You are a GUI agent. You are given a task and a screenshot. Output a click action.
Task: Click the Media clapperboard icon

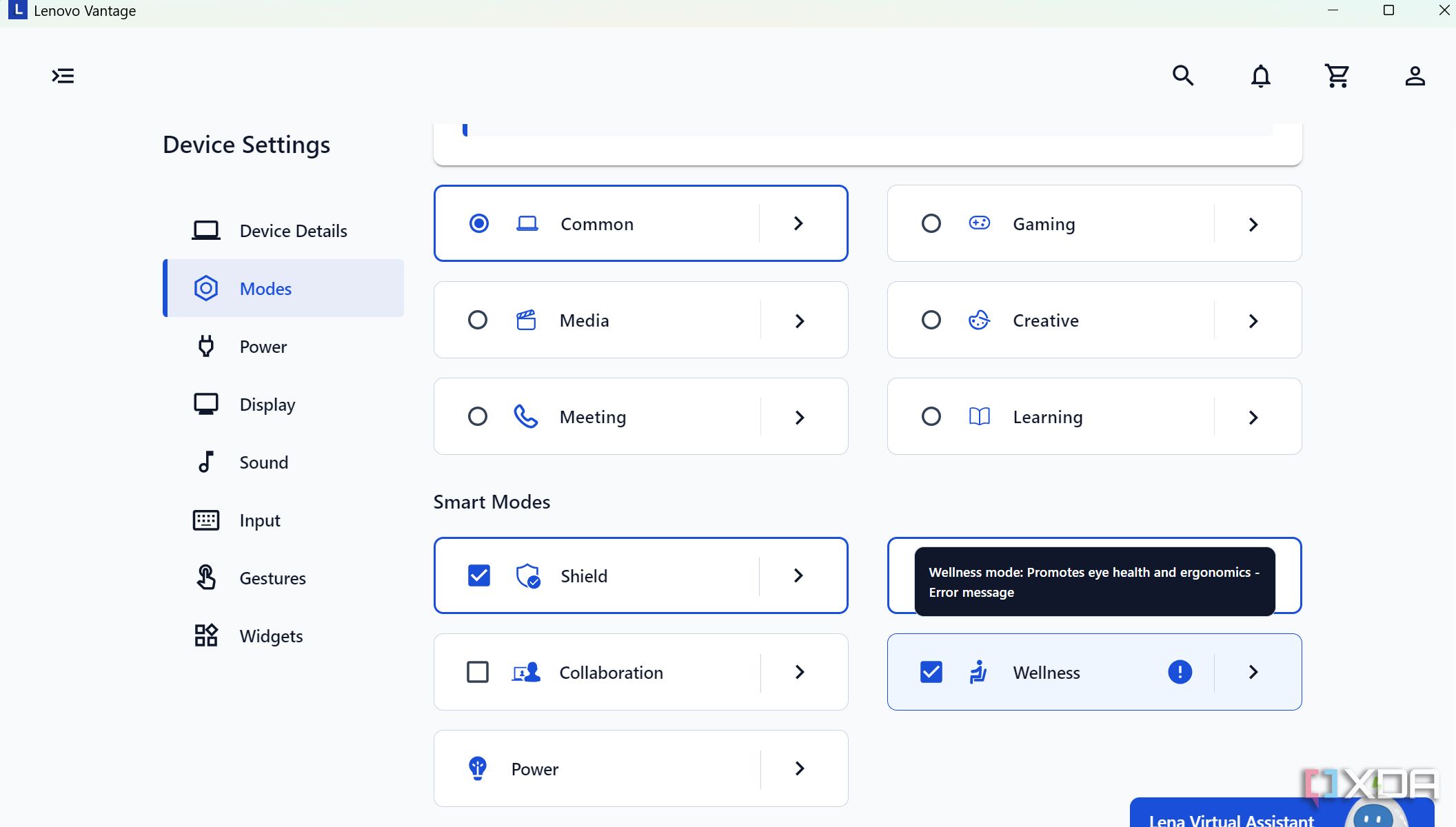(x=526, y=320)
